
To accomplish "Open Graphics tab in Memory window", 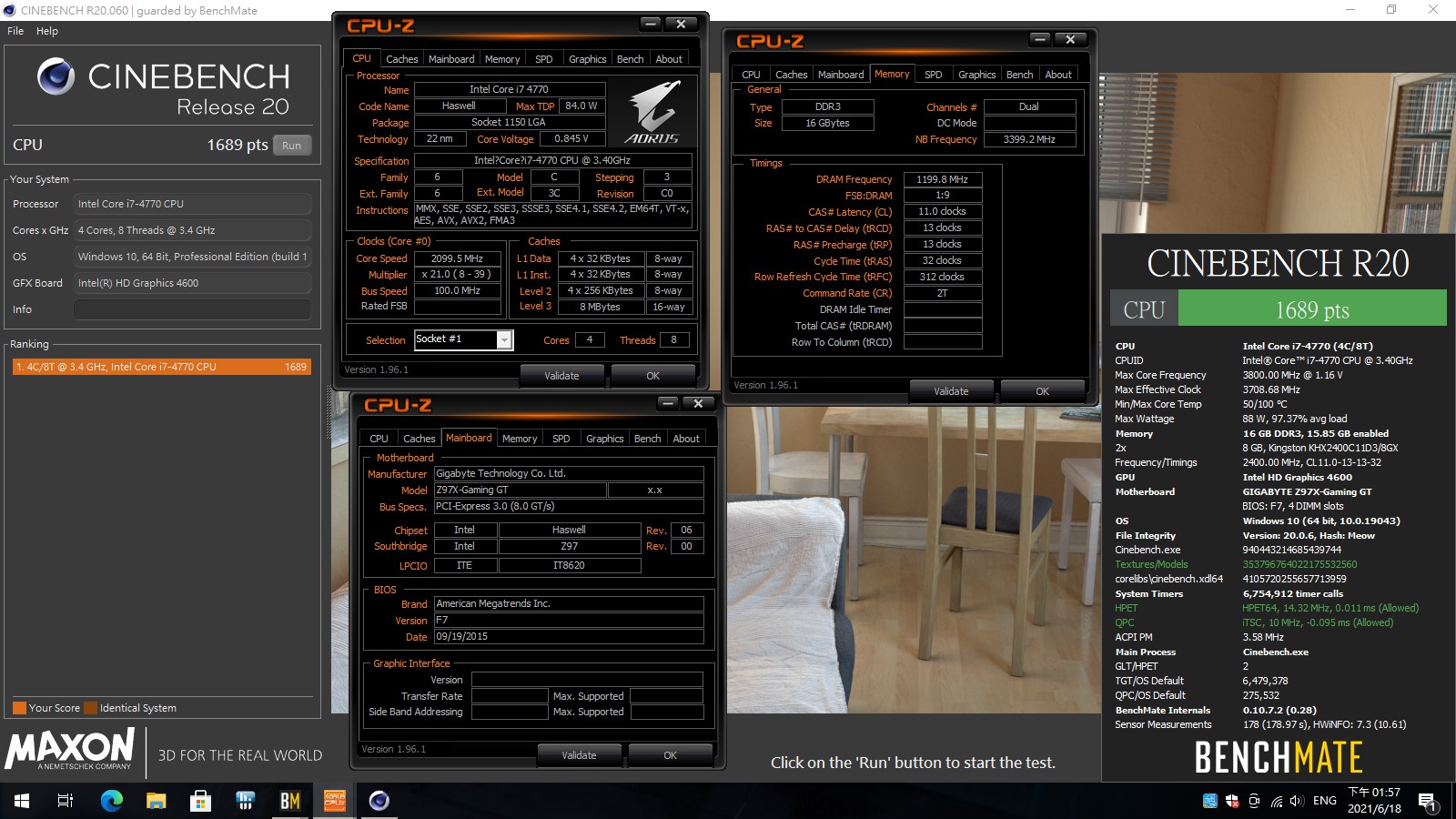I will click(x=977, y=75).
